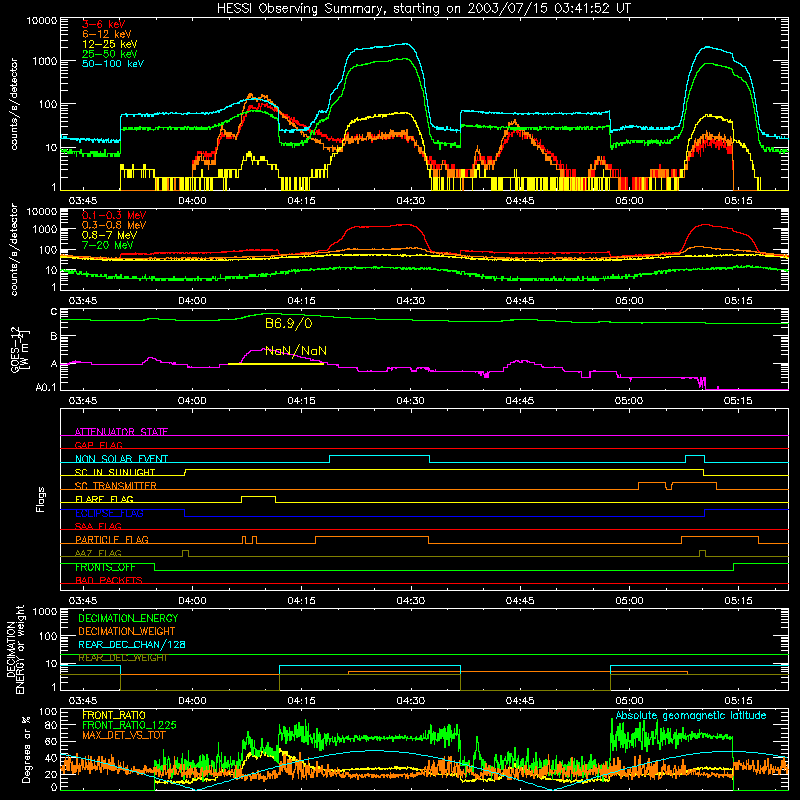Click the 04:30 tick under top panel

pos(411,200)
